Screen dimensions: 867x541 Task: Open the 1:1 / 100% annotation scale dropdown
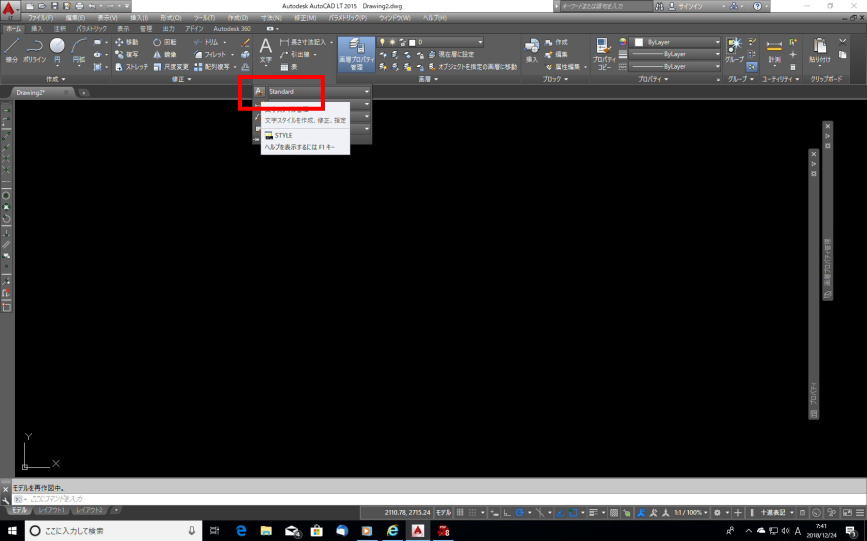tap(690, 513)
